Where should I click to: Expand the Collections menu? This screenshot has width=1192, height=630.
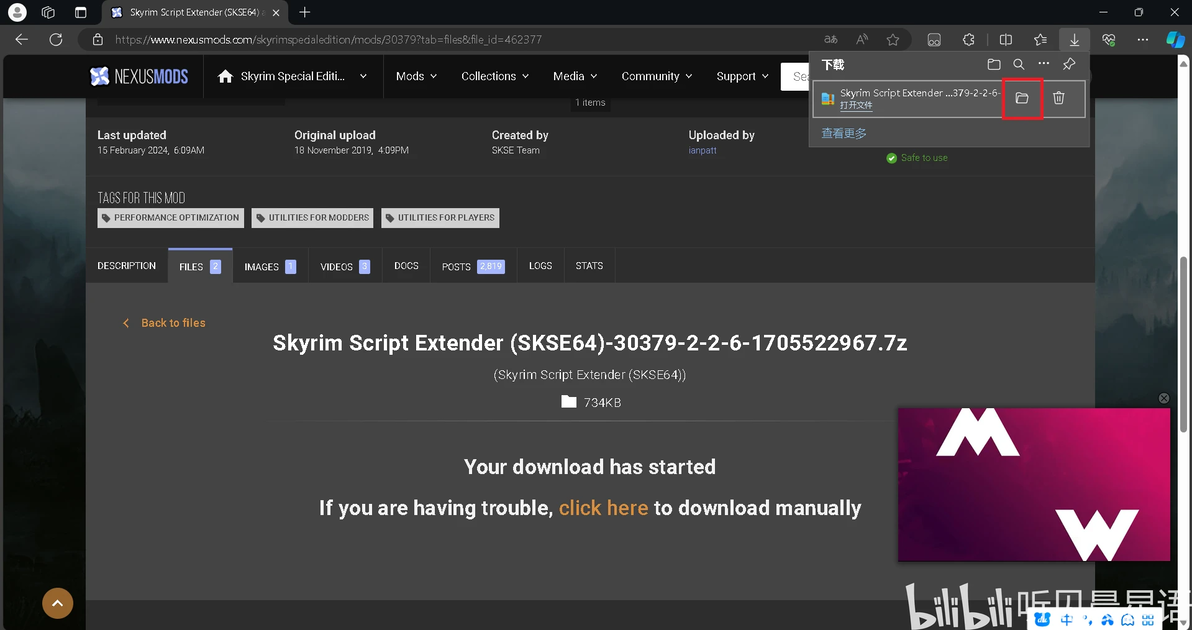coord(496,76)
